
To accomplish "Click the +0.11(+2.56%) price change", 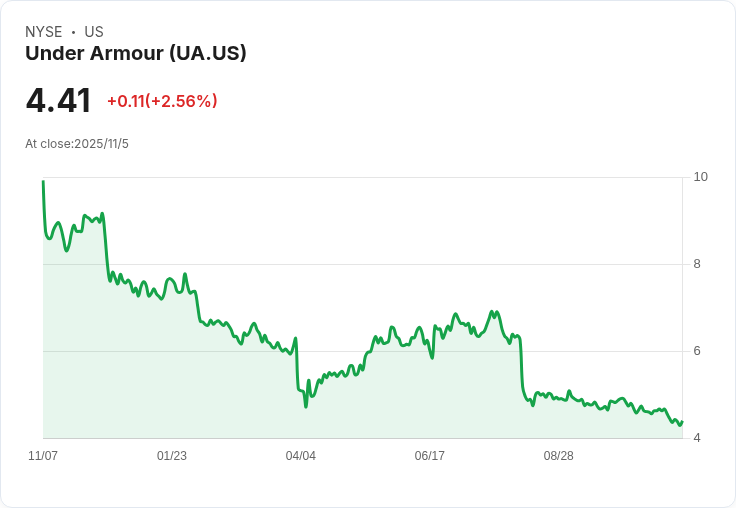I will tap(162, 101).
